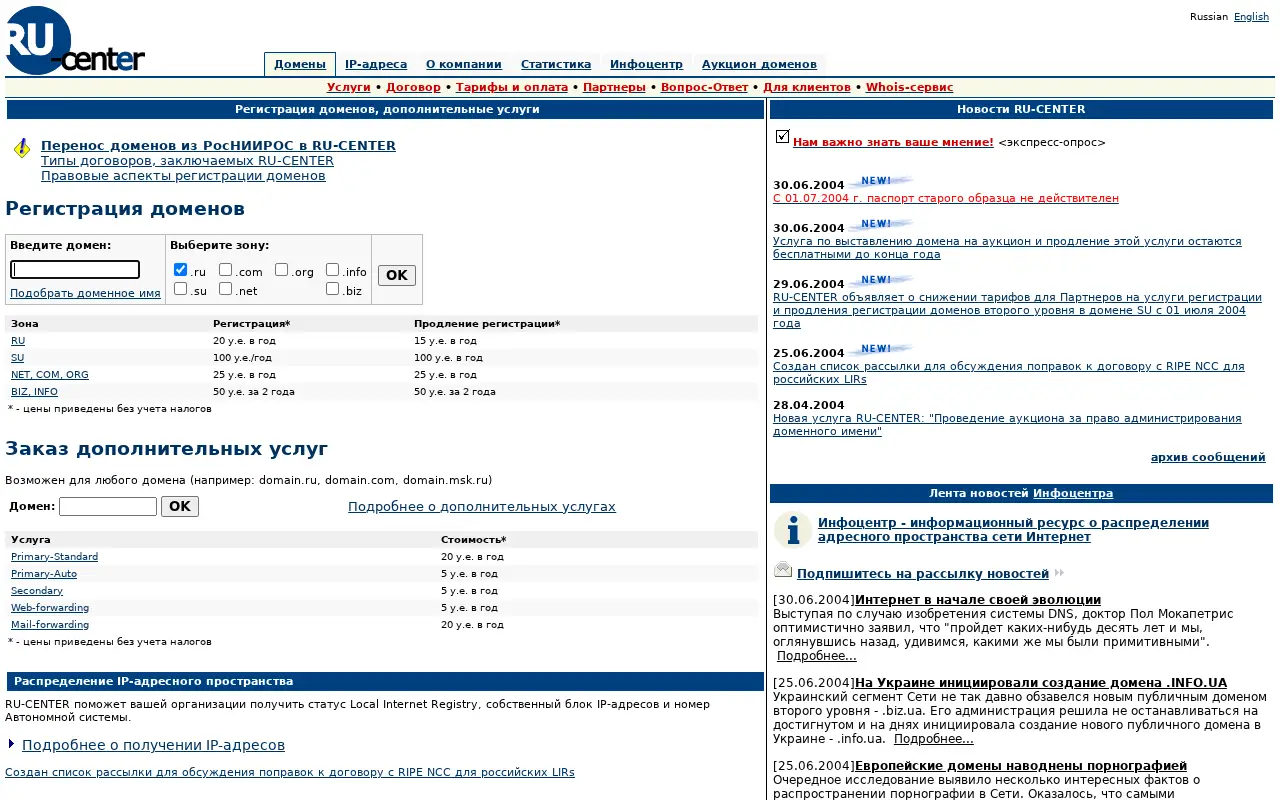Click Подпишитесь на рассылку новостей link
The image size is (1280, 800).
pyautogui.click(x=923, y=574)
